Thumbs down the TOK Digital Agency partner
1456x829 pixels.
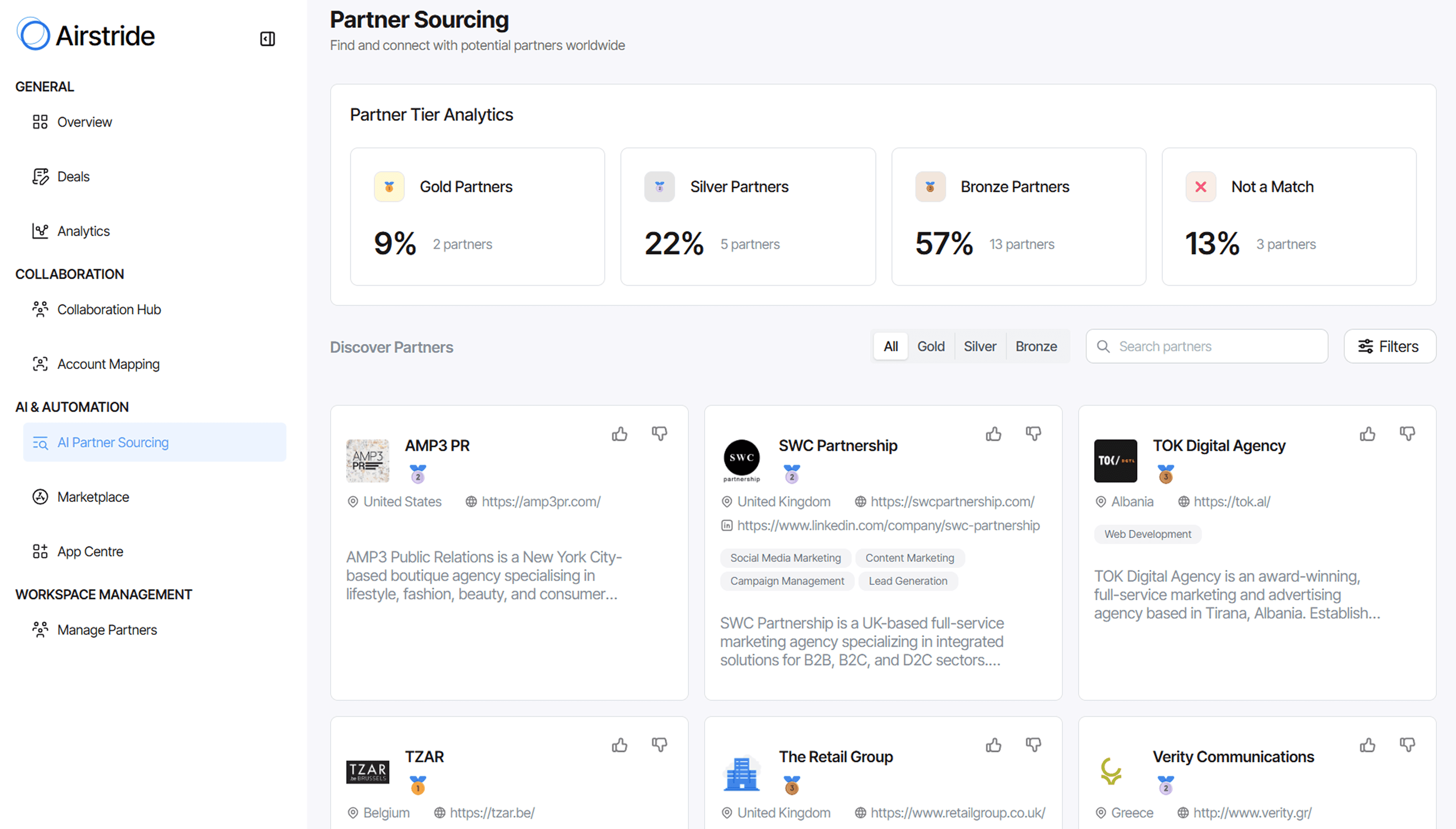(x=1408, y=433)
